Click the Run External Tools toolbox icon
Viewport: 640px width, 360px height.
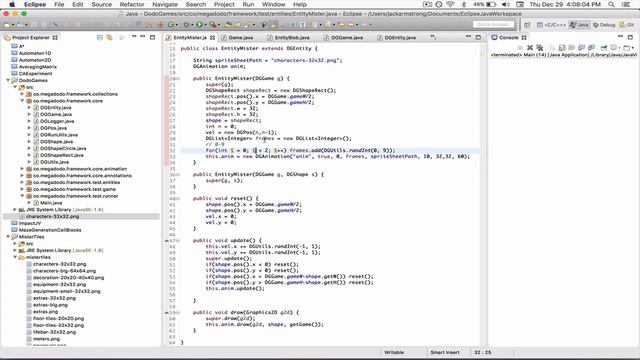[x=212, y=24]
